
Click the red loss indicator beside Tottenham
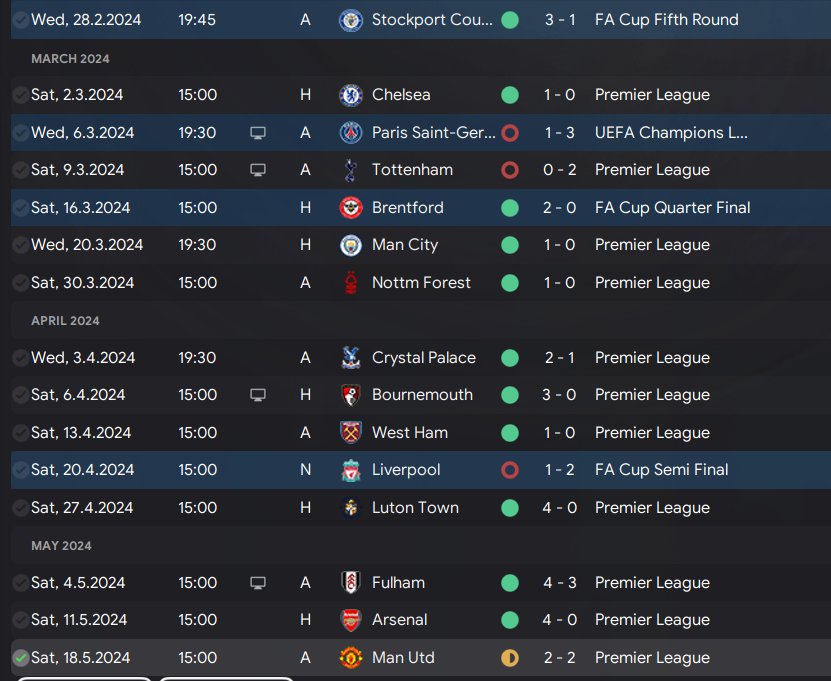click(x=510, y=170)
